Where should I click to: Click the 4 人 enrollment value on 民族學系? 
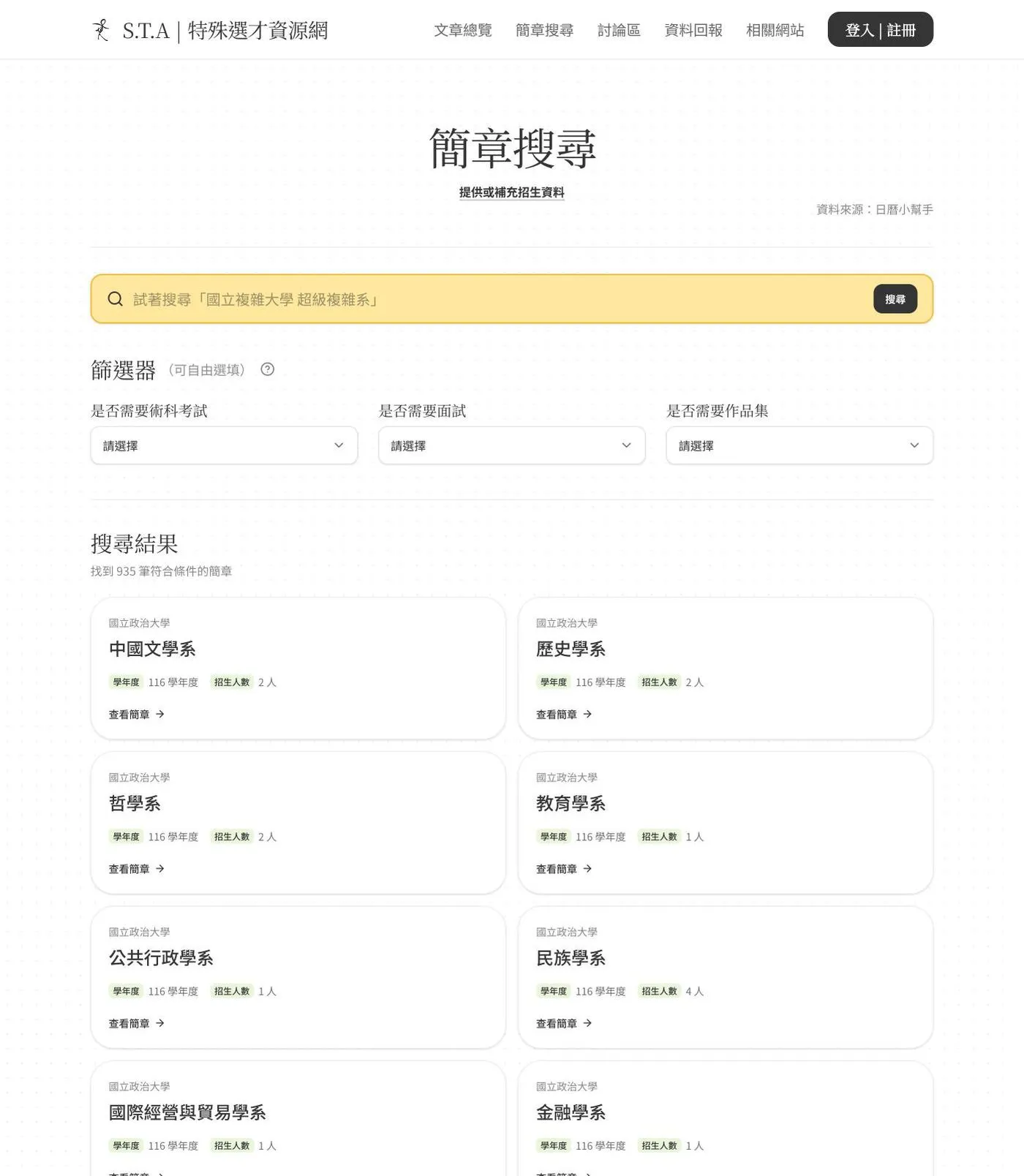[x=695, y=991]
